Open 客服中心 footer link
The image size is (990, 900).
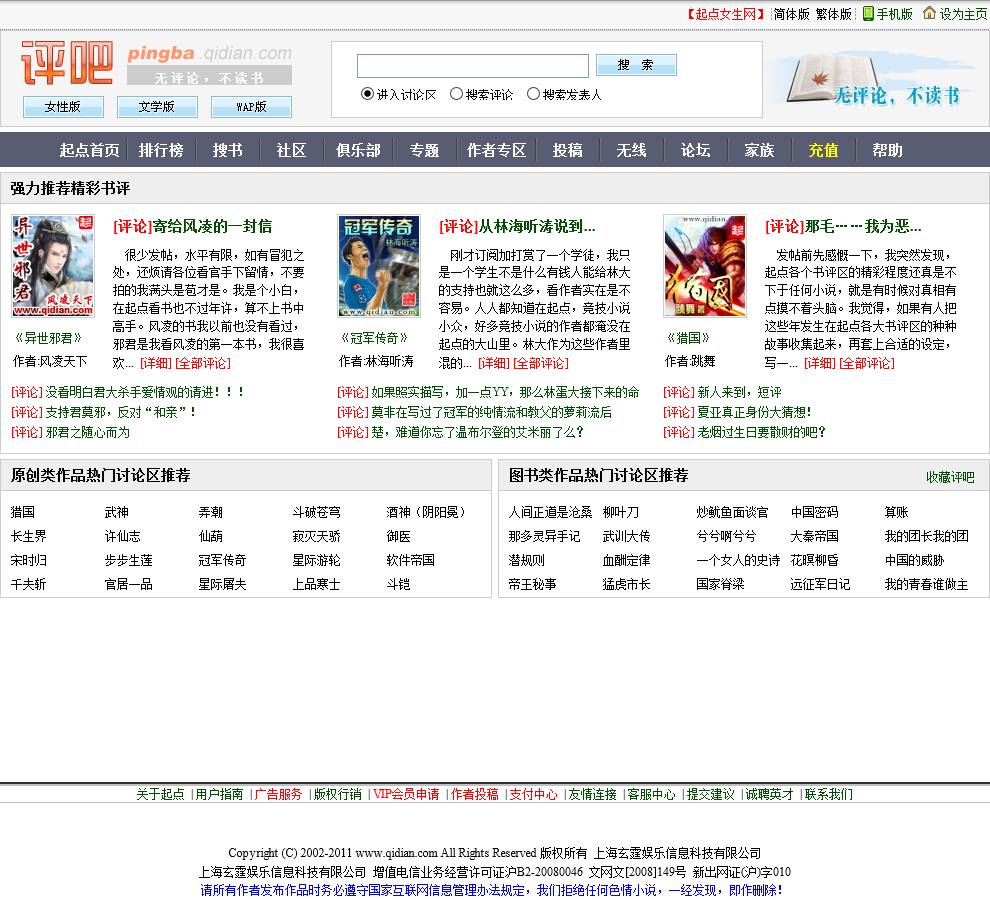point(651,794)
